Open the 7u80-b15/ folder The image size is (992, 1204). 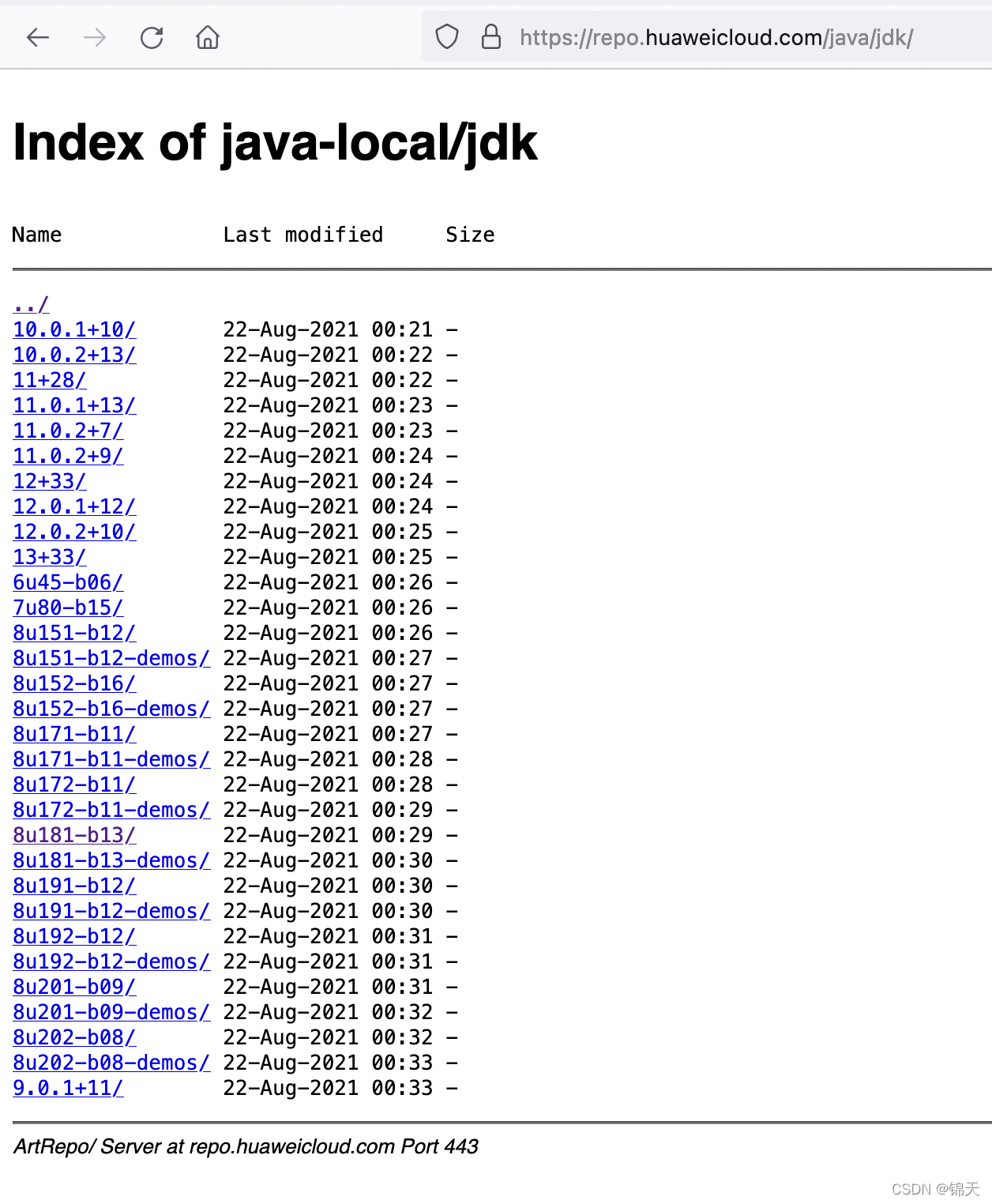[67, 608]
